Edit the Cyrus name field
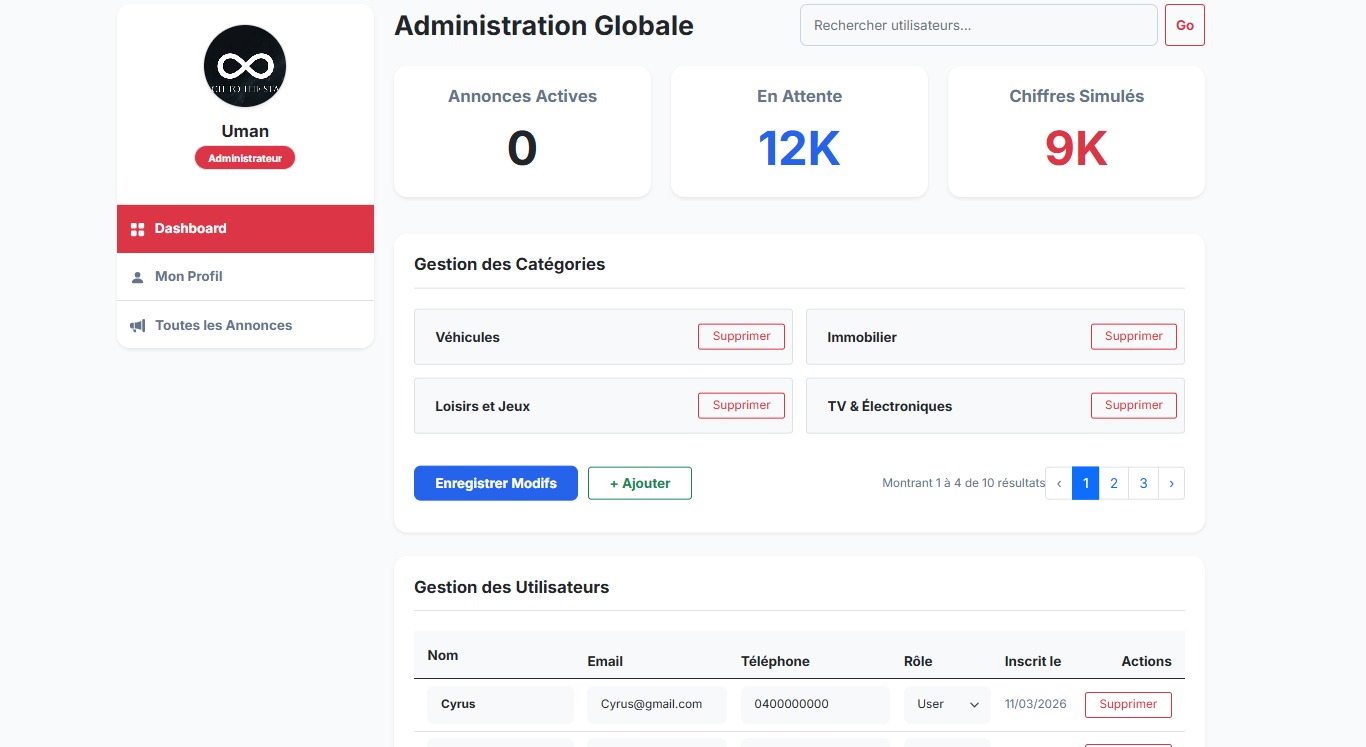 click(500, 704)
